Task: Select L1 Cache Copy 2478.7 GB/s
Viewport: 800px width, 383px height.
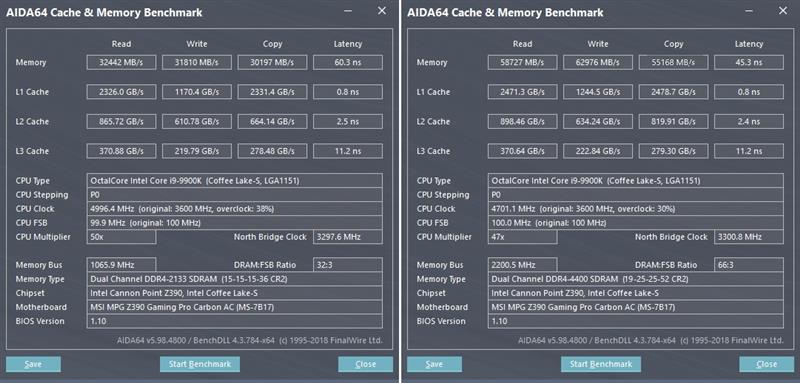Action: tap(673, 92)
